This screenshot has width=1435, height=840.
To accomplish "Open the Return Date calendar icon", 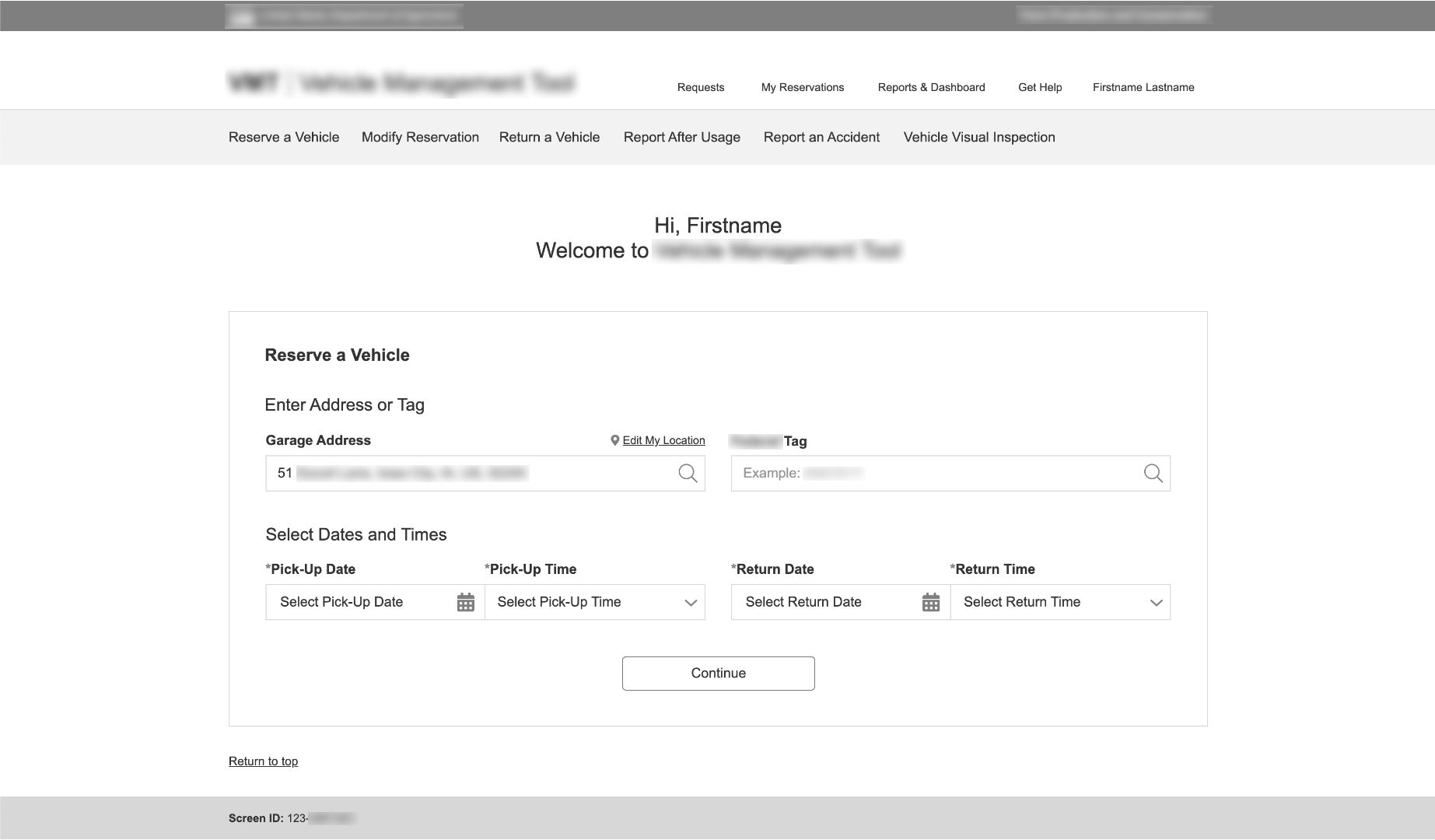I will pos(932,602).
